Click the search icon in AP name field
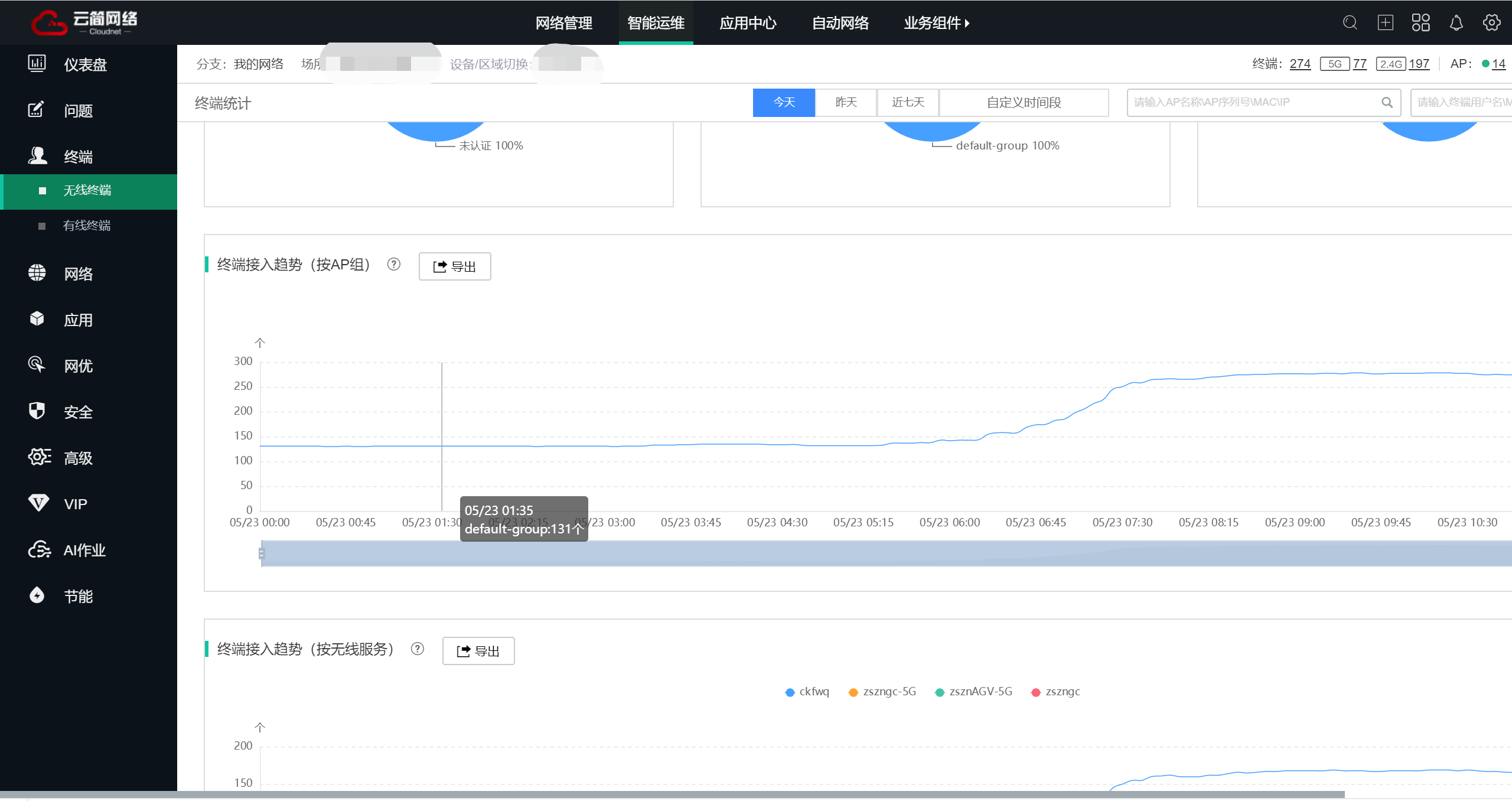The height and width of the screenshot is (801, 1512). (x=1387, y=103)
